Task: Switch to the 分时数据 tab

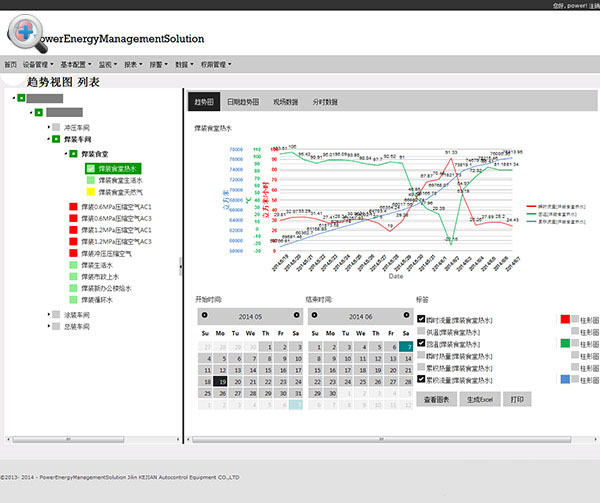Action: [x=325, y=102]
